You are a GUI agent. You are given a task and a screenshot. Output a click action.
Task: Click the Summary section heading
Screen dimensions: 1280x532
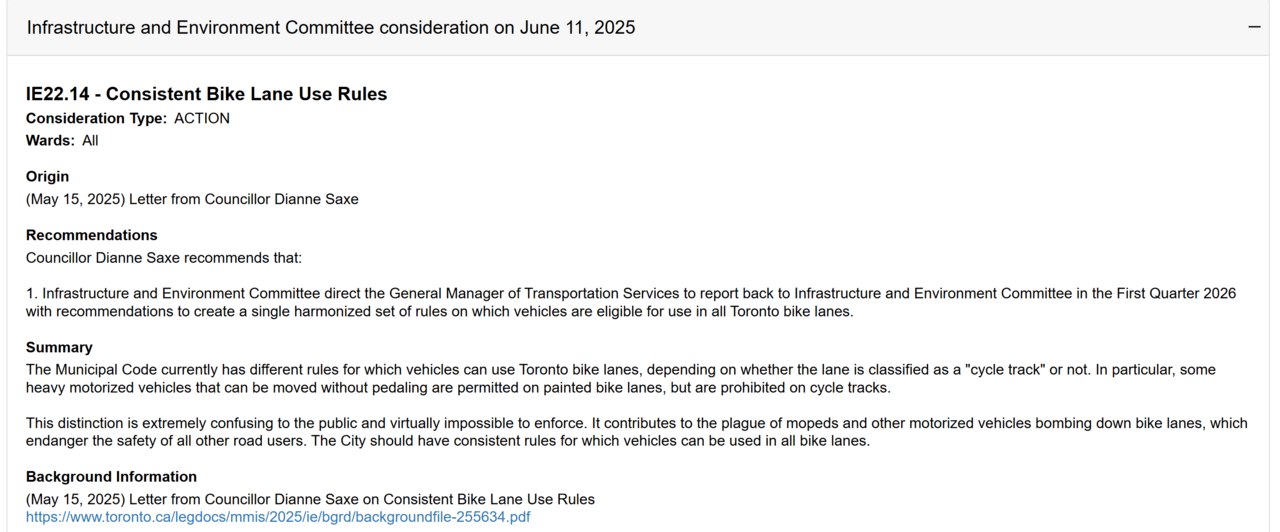59,347
